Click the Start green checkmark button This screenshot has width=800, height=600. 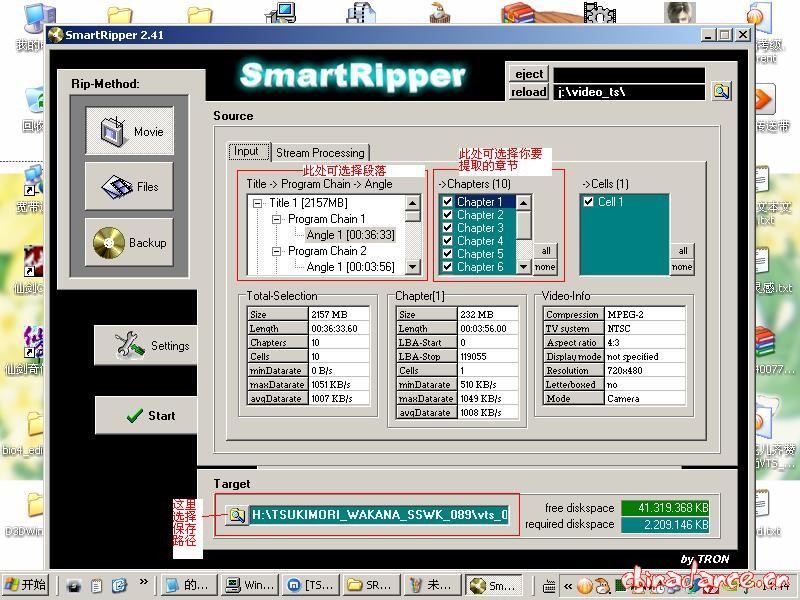(x=152, y=415)
